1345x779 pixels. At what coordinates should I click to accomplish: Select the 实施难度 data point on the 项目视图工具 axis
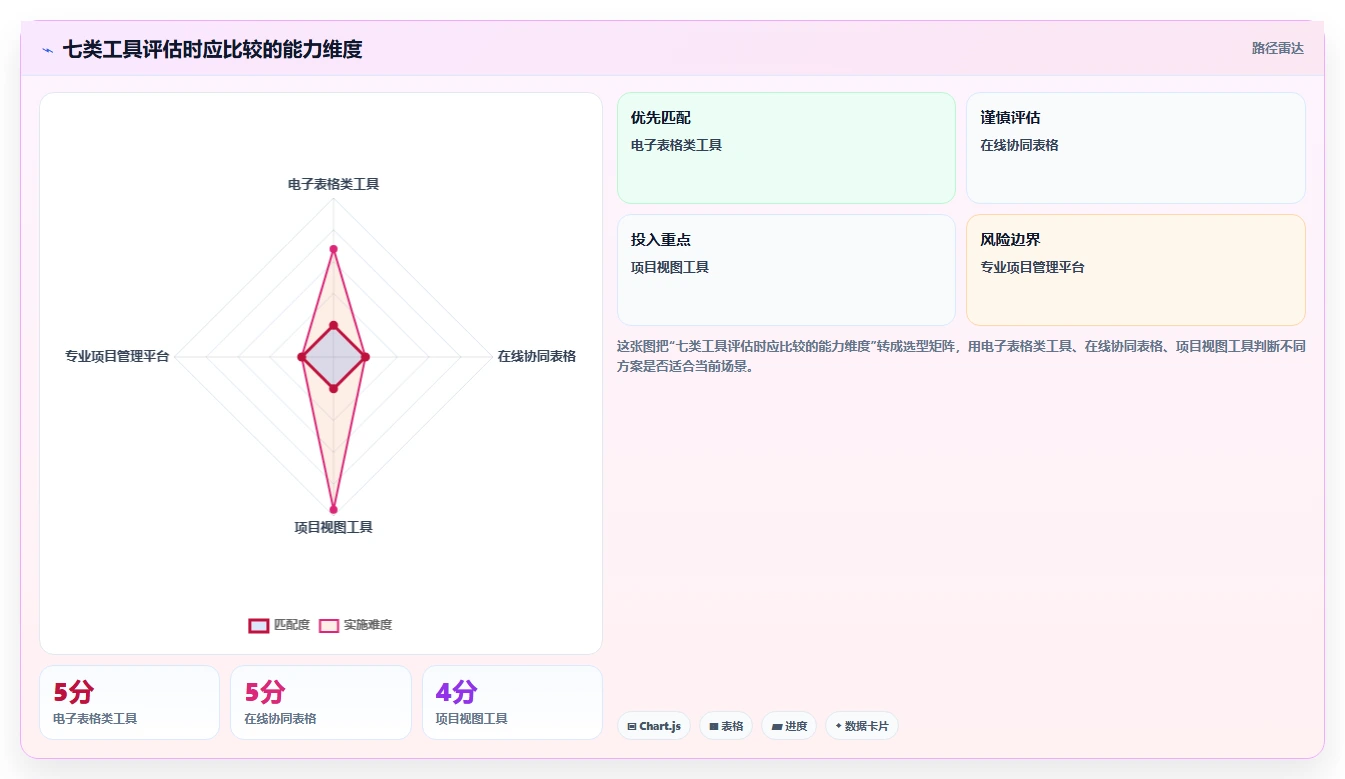[333, 509]
